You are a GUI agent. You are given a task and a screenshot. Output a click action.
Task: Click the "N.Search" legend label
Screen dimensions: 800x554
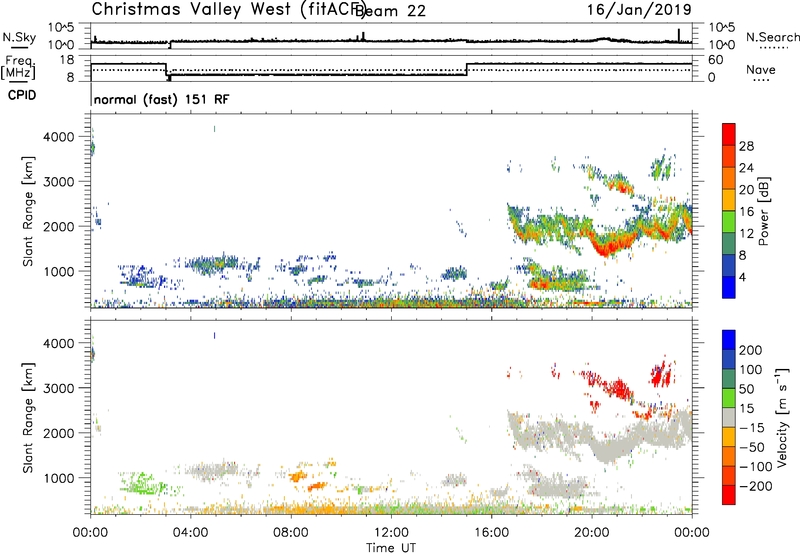772,37
